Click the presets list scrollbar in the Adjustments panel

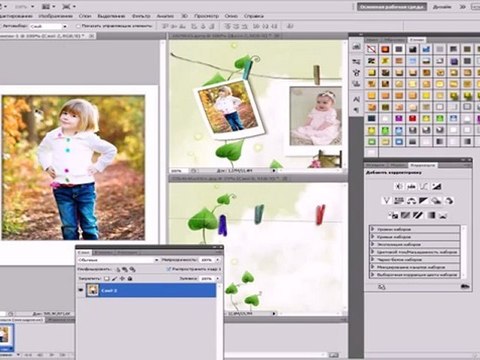463,252
